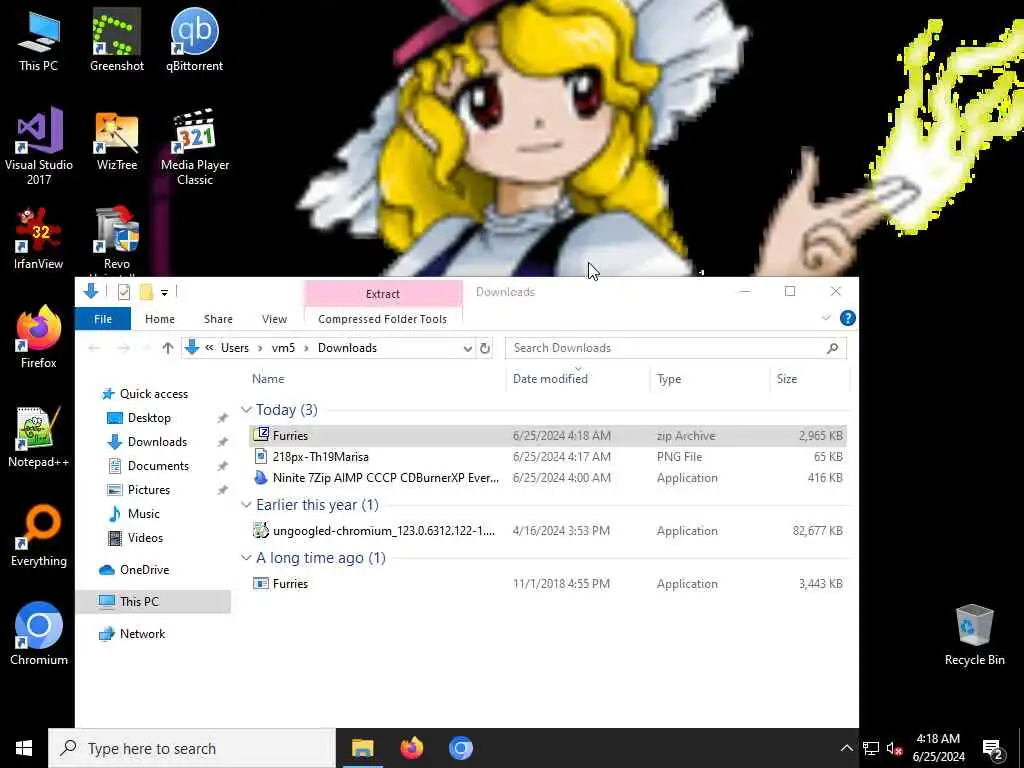Launch Firefox from the desktop
This screenshot has height=768, width=1024.
(39, 338)
